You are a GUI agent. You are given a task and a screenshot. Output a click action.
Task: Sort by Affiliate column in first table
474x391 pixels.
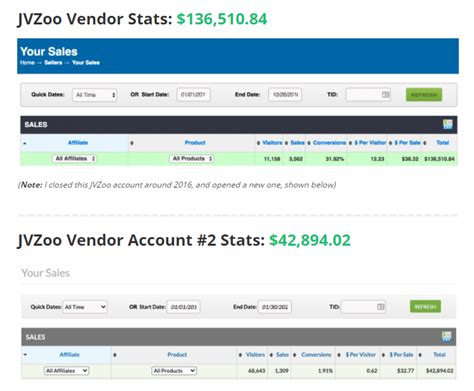pos(78,143)
